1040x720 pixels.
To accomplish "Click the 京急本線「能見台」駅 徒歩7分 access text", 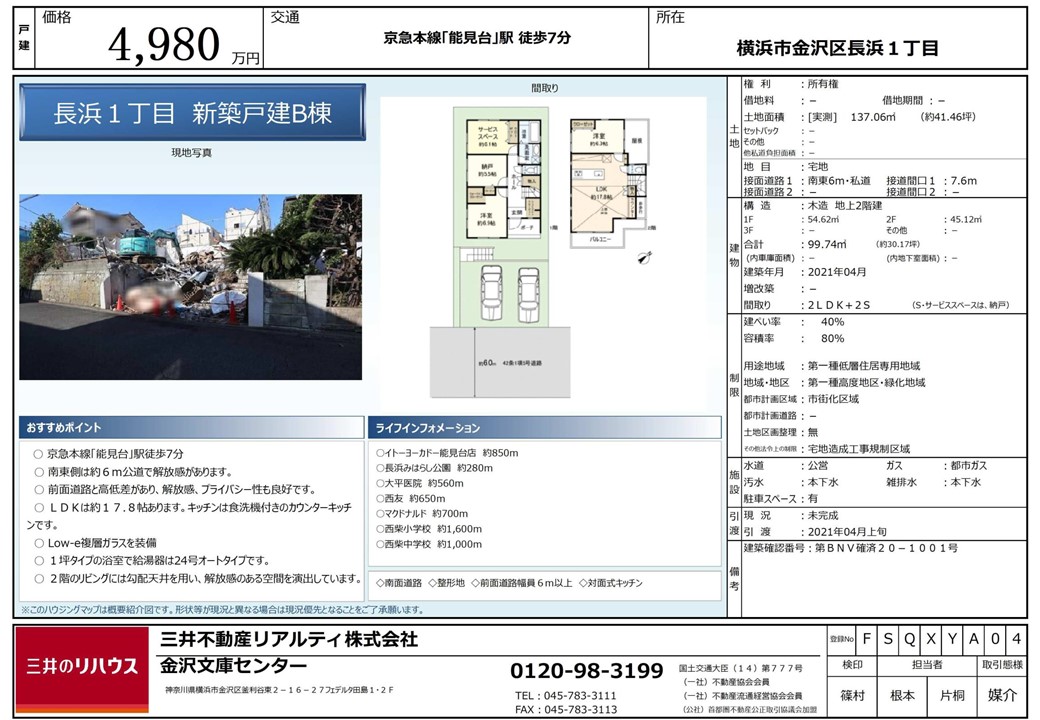I will coord(478,38).
